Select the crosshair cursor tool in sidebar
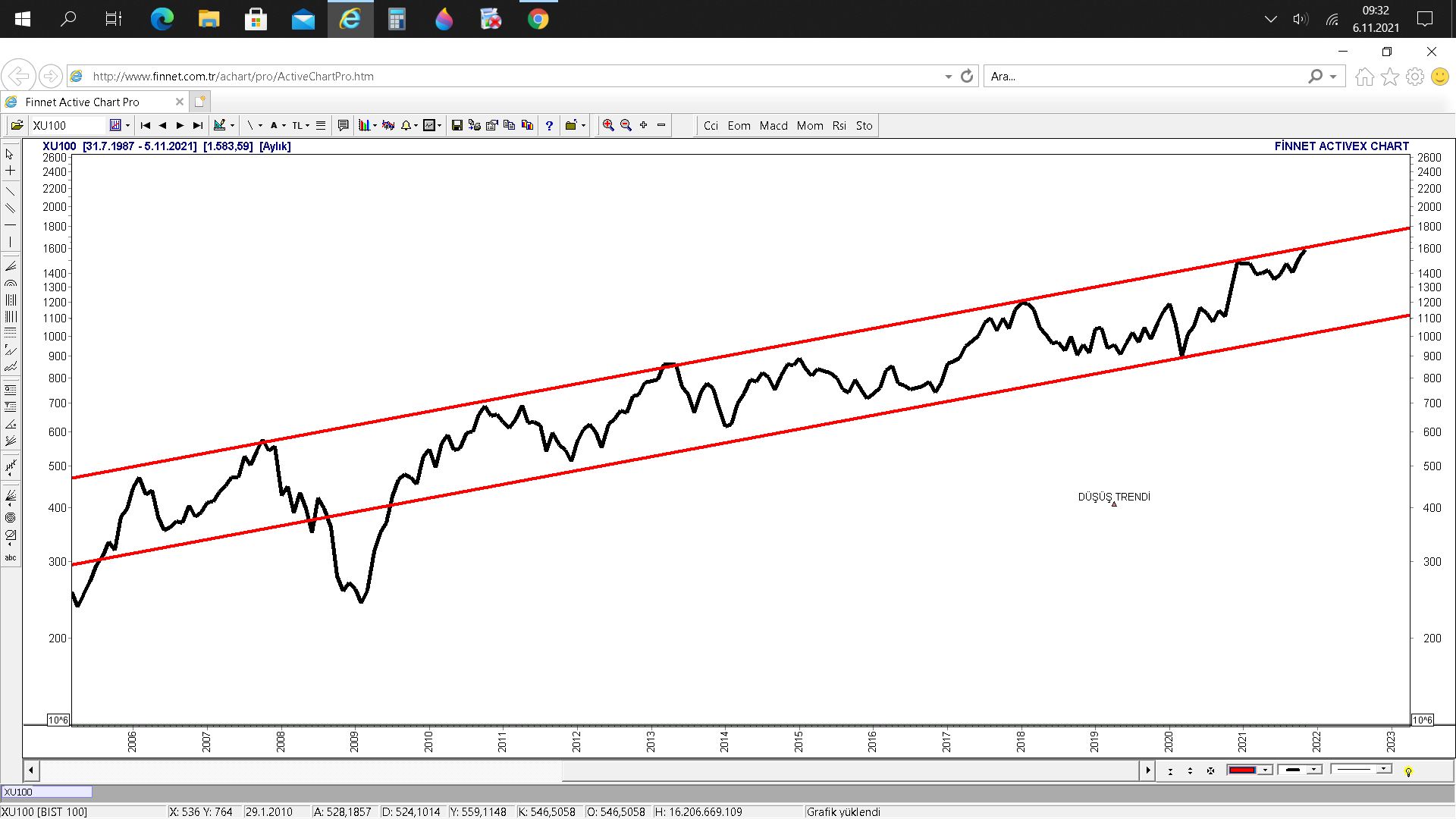Viewport: 1456px width, 819px height. click(11, 171)
